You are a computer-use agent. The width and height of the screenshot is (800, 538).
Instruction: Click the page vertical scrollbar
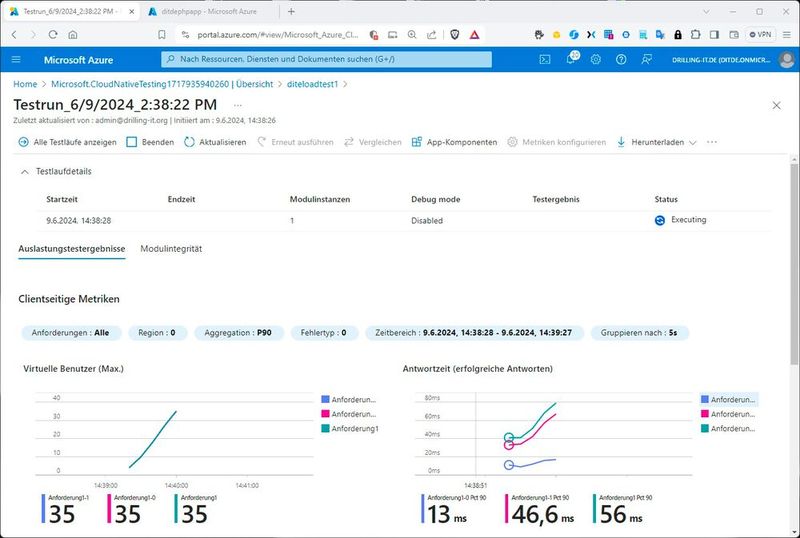pyautogui.click(x=794, y=263)
